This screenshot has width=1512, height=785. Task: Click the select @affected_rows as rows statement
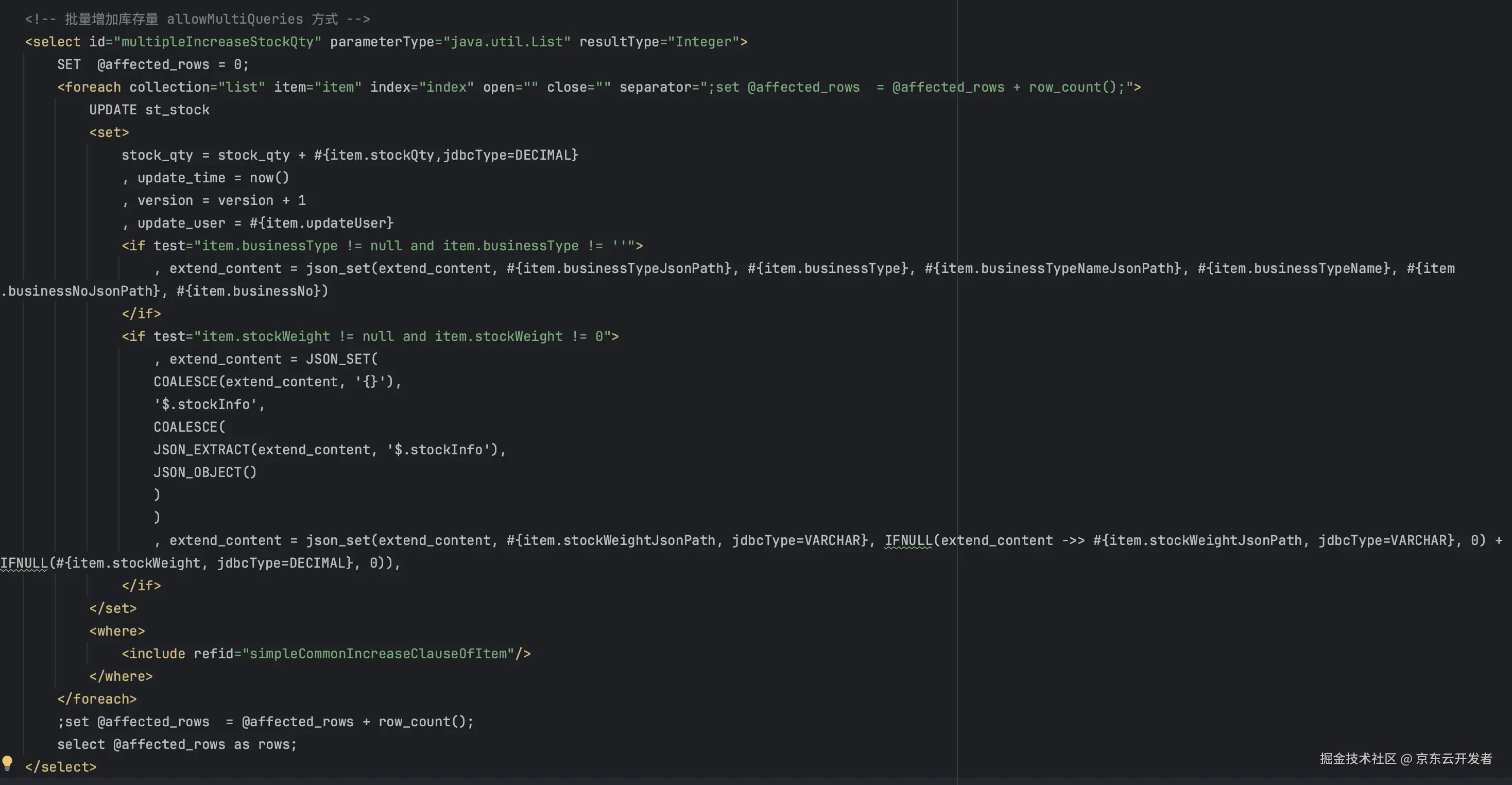177,744
